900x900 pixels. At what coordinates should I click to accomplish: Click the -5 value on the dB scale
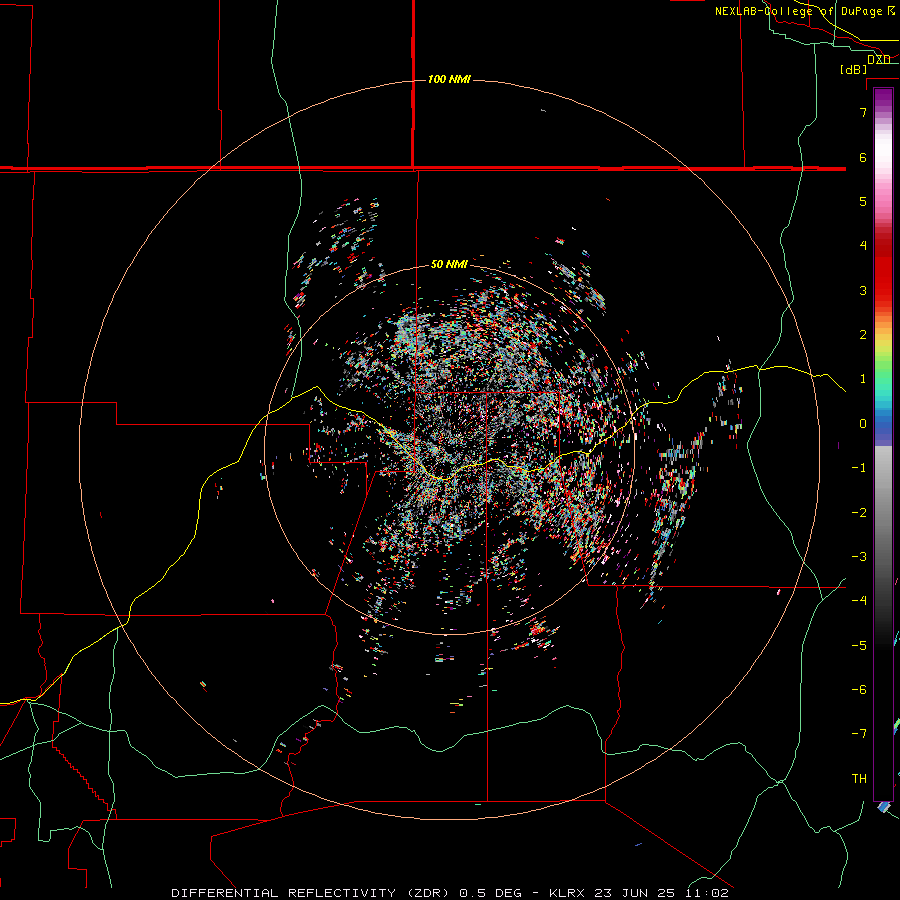click(859, 646)
